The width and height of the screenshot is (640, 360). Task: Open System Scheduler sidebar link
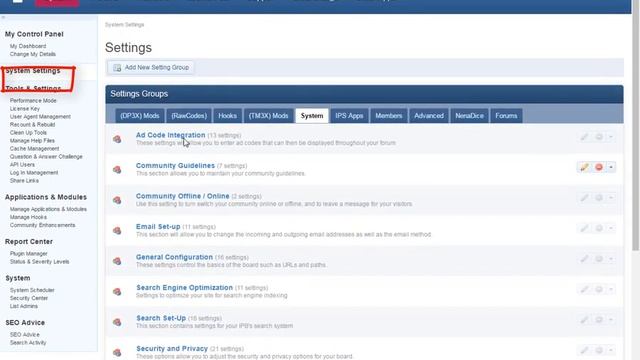[x=32, y=290]
